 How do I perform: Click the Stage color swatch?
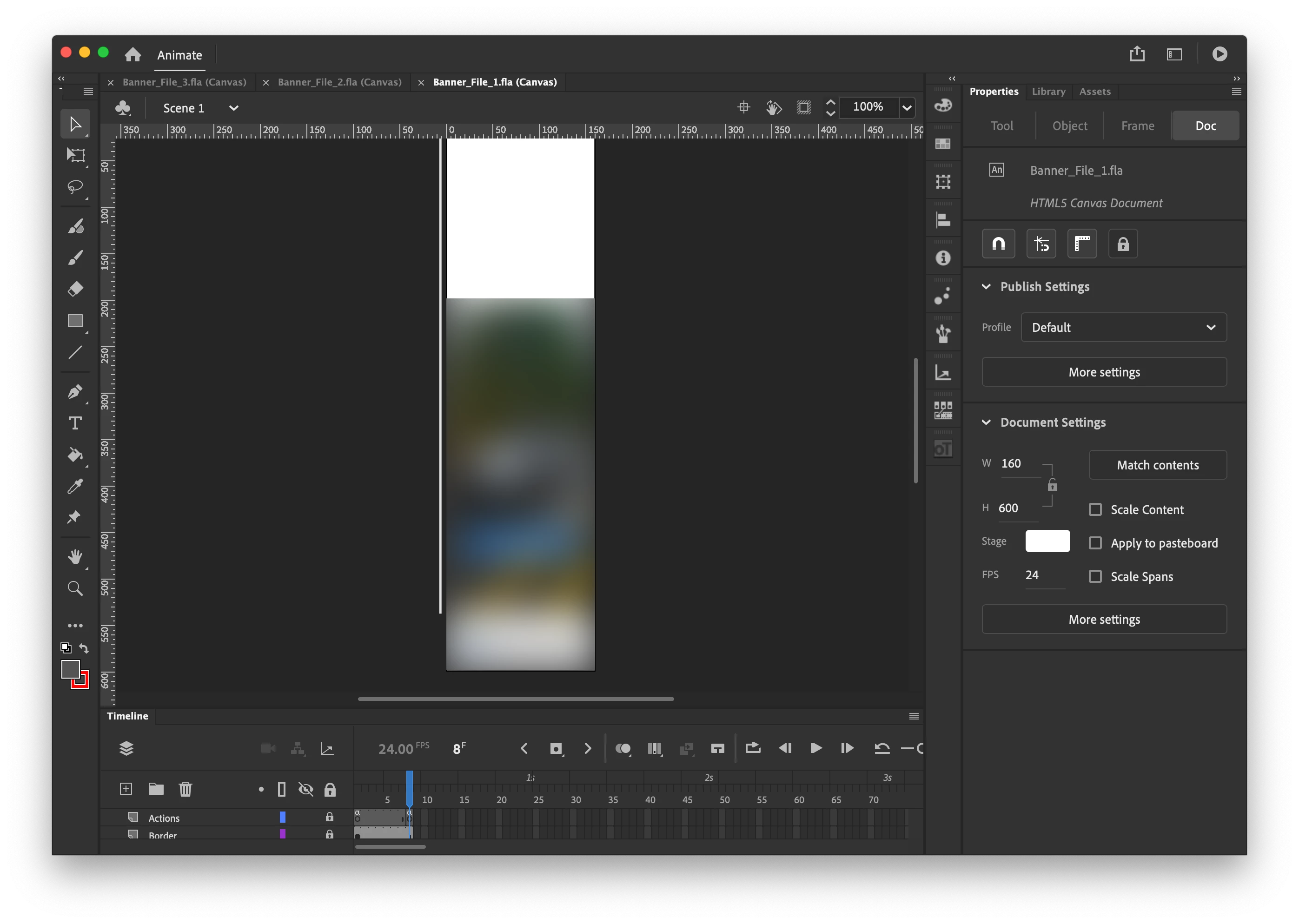(x=1047, y=541)
